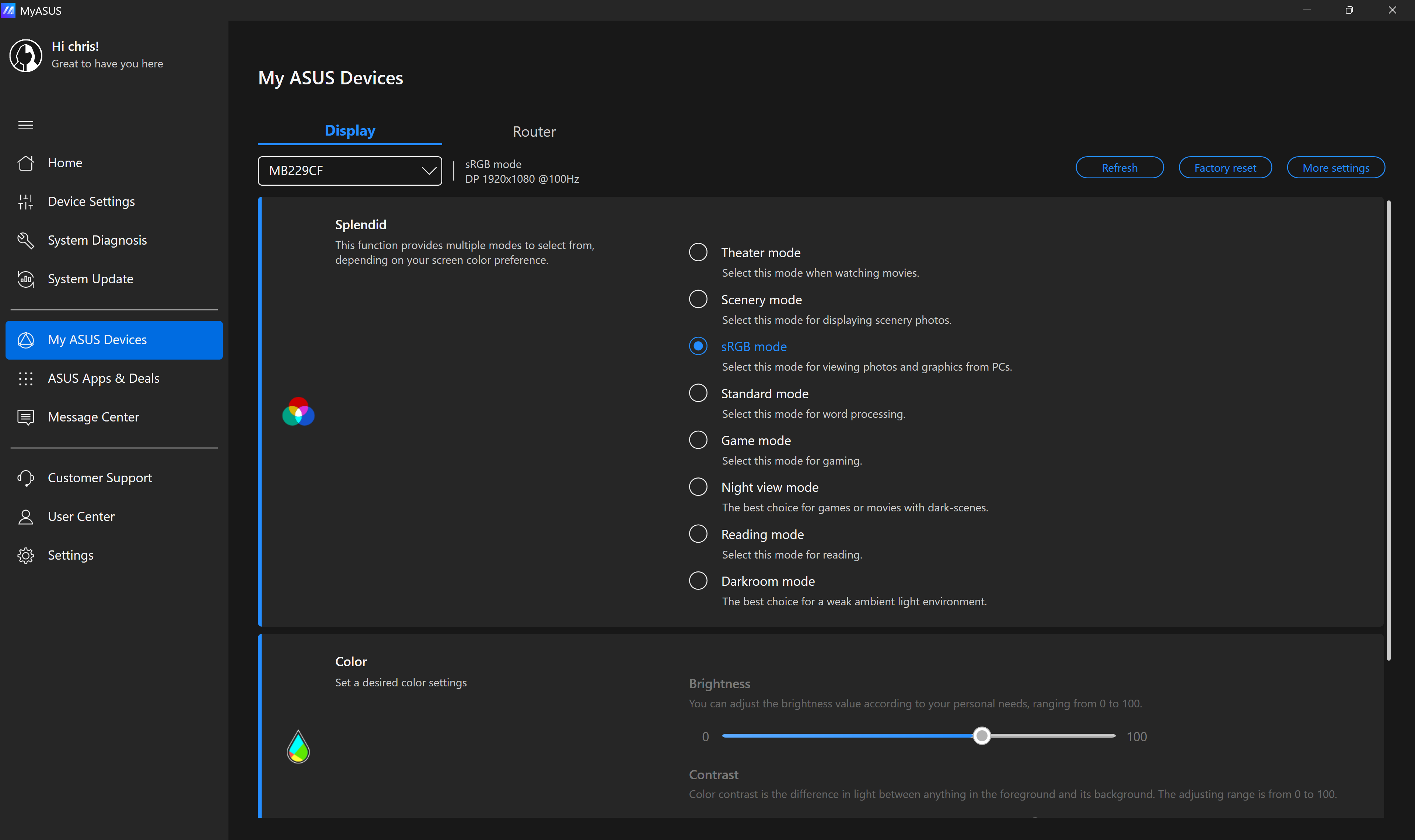This screenshot has width=1415, height=840.
Task: Open Home in the sidebar
Action: (114, 163)
